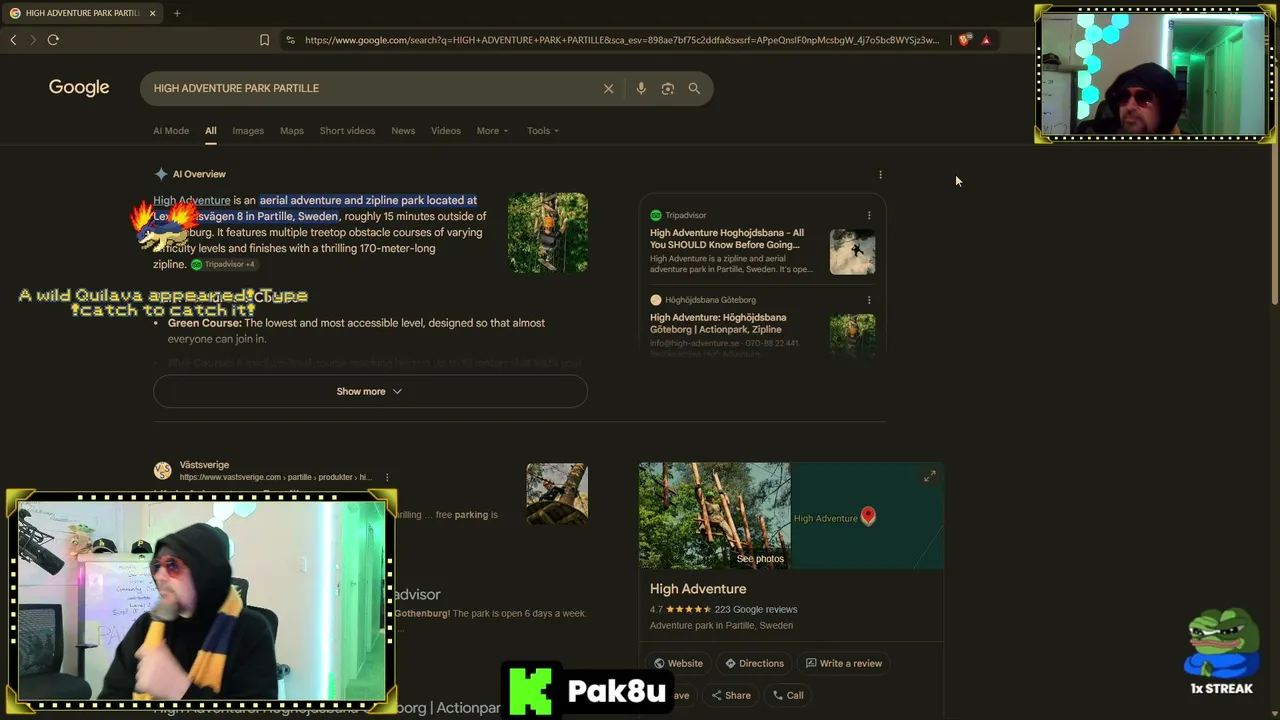Open the News tab
The height and width of the screenshot is (720, 1280).
tap(403, 131)
